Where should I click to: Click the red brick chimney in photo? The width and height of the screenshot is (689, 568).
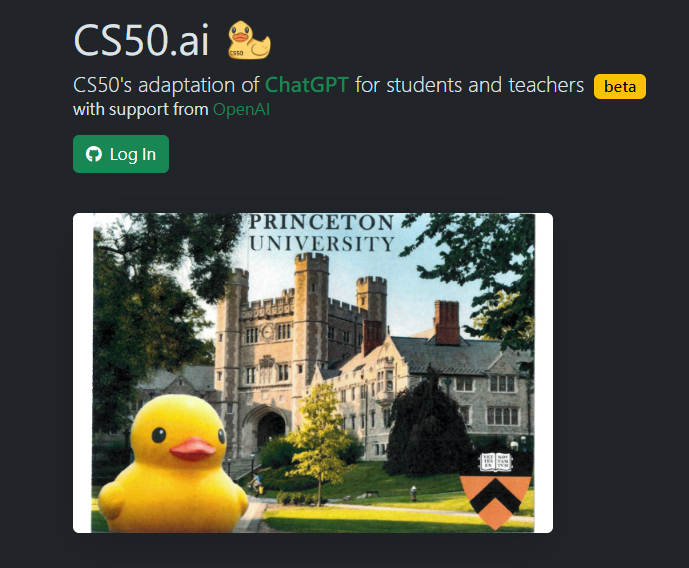446,322
